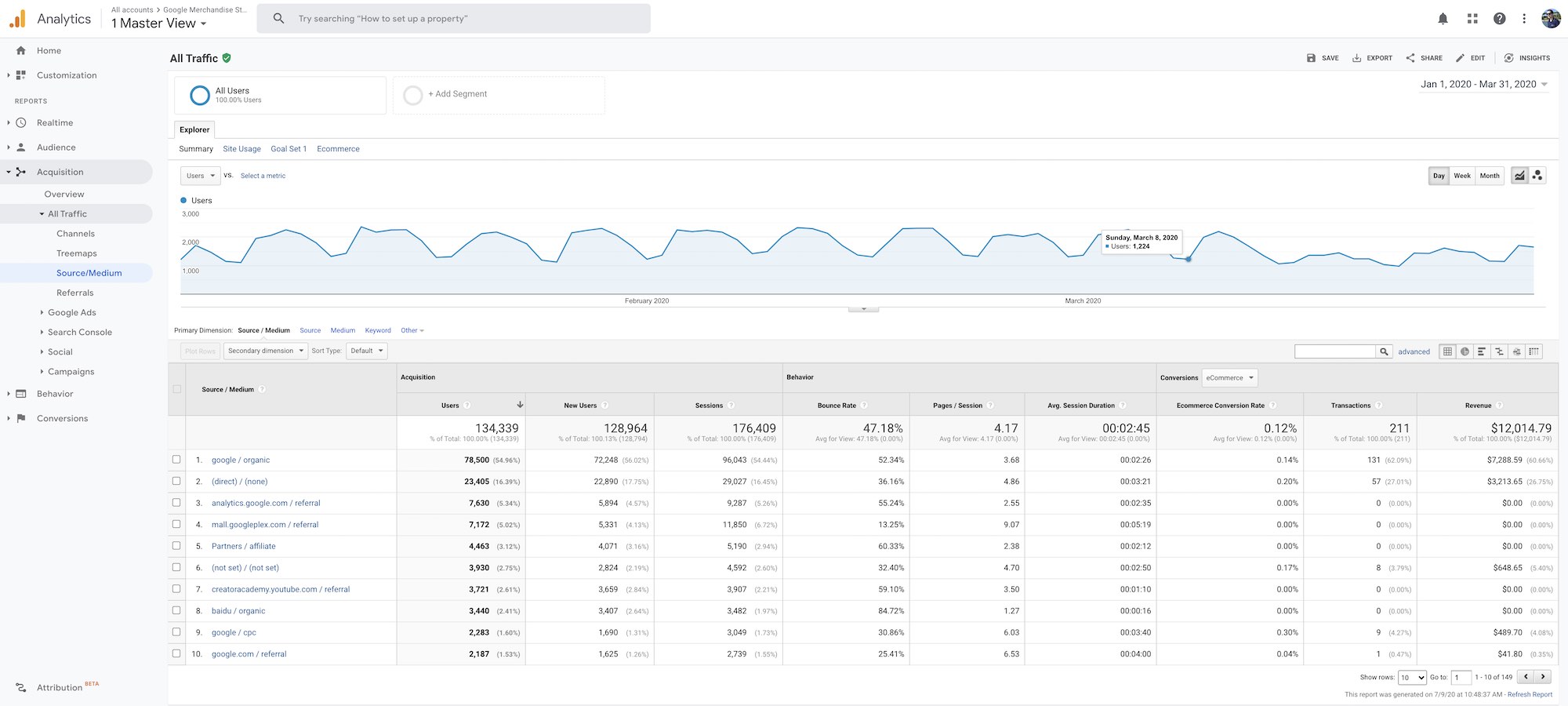Open the Users metric dropdown
1568x706 pixels.
coord(201,176)
